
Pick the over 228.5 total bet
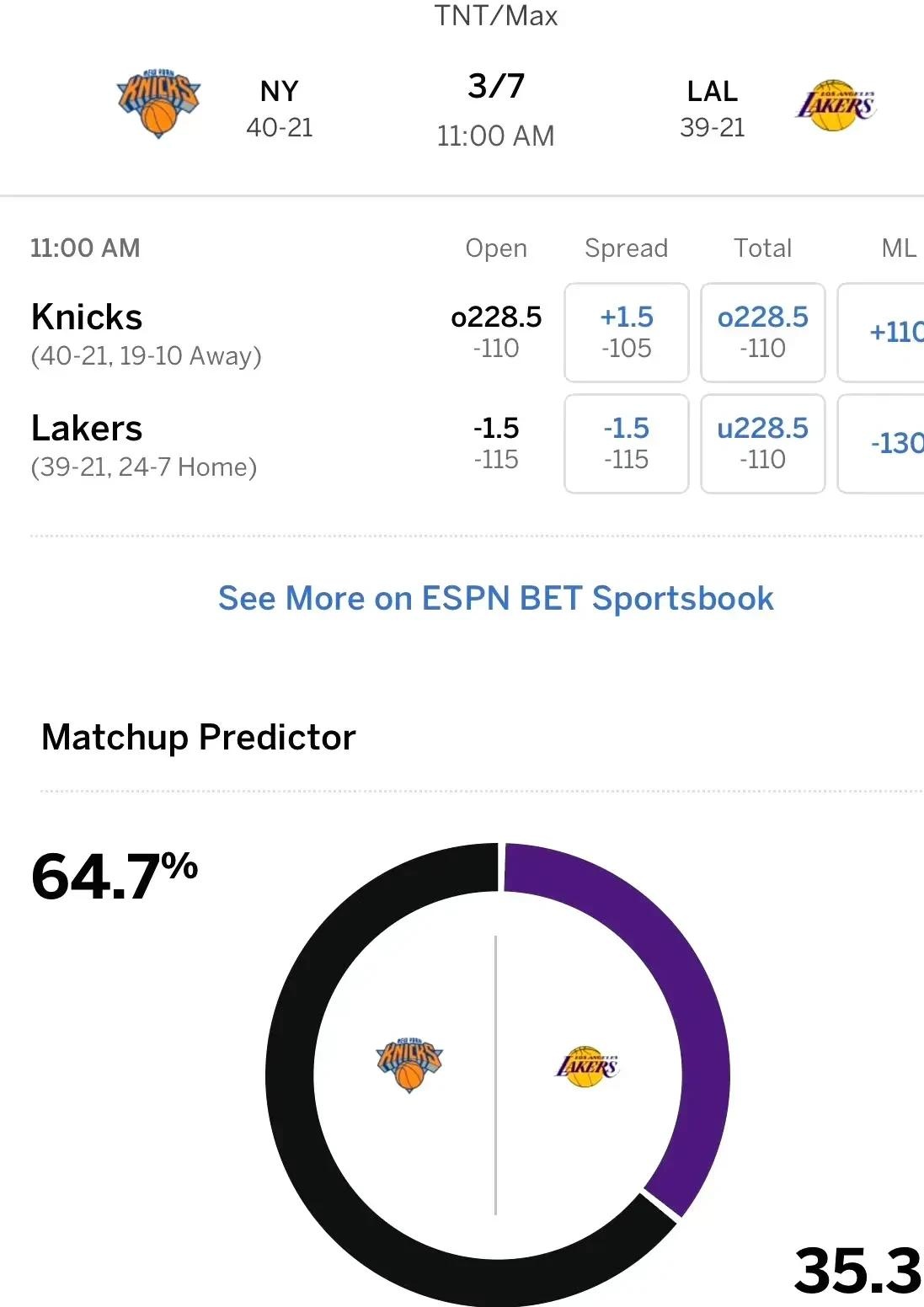(x=762, y=332)
